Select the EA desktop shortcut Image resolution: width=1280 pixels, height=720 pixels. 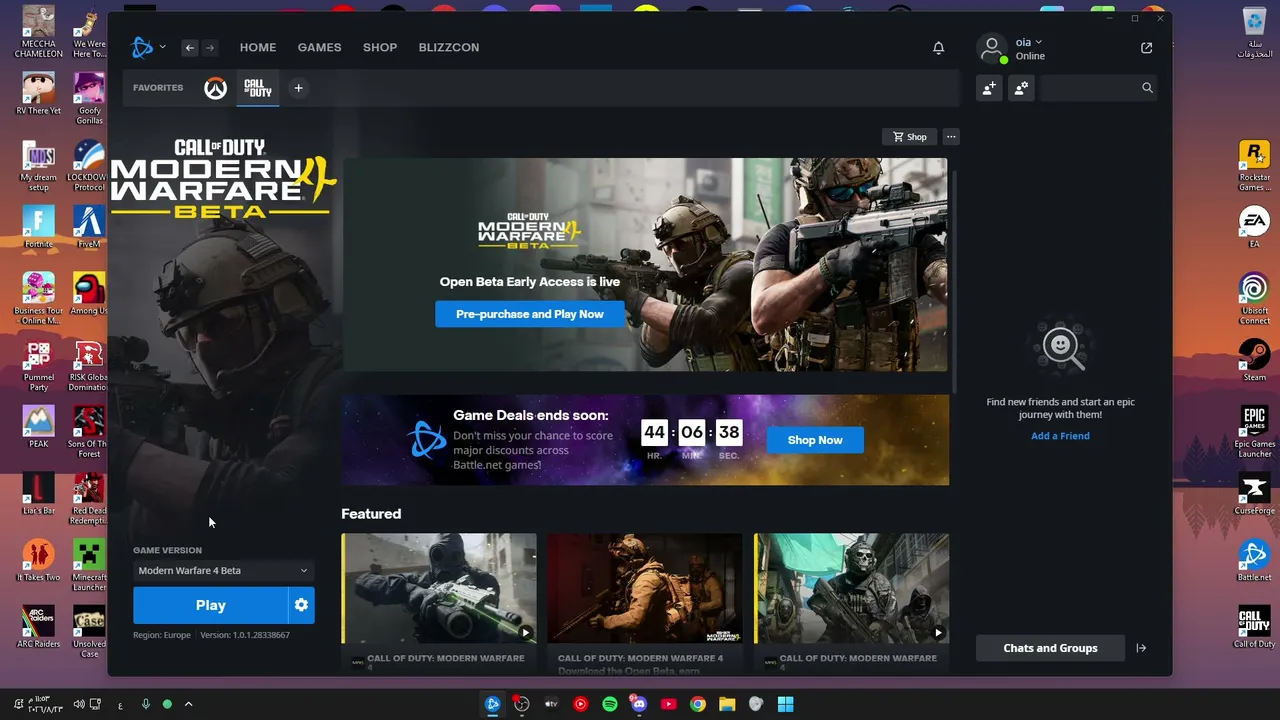tap(1254, 226)
